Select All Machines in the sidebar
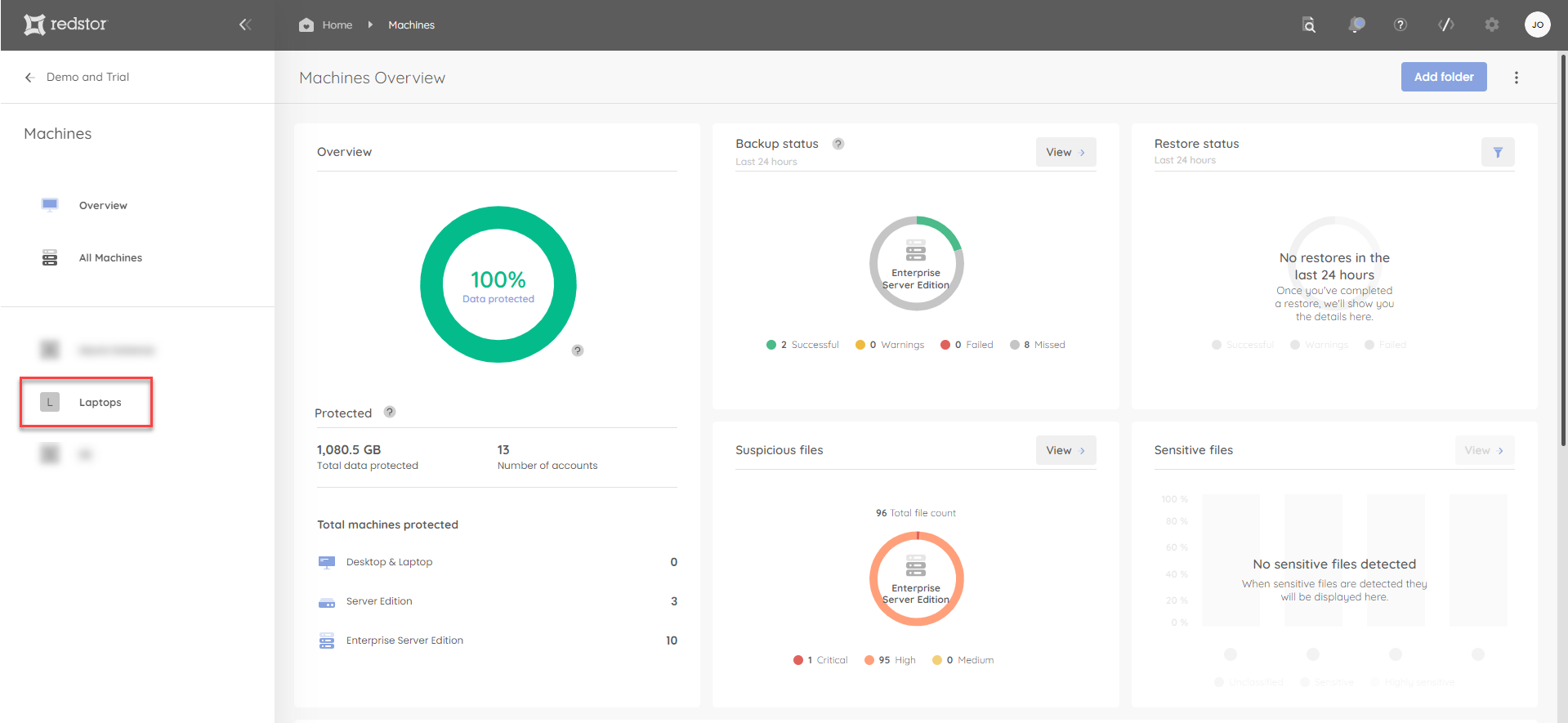Screen dimensions: 1568x723 tap(110, 258)
